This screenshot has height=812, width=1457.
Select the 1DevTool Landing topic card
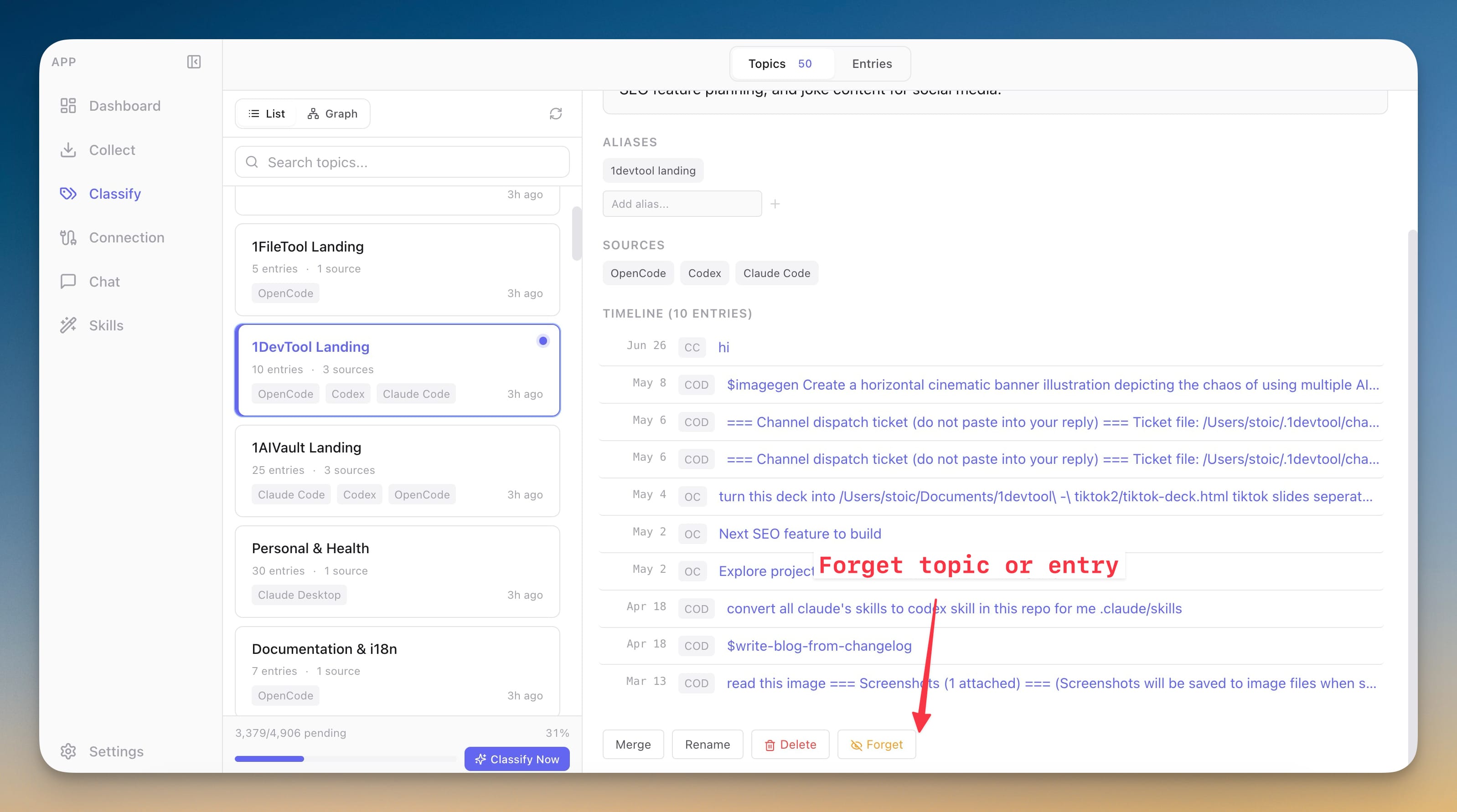(x=398, y=370)
